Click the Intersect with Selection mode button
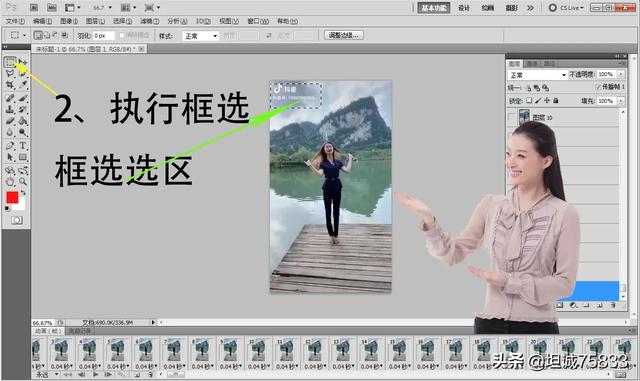640x381 pixels. point(64,36)
